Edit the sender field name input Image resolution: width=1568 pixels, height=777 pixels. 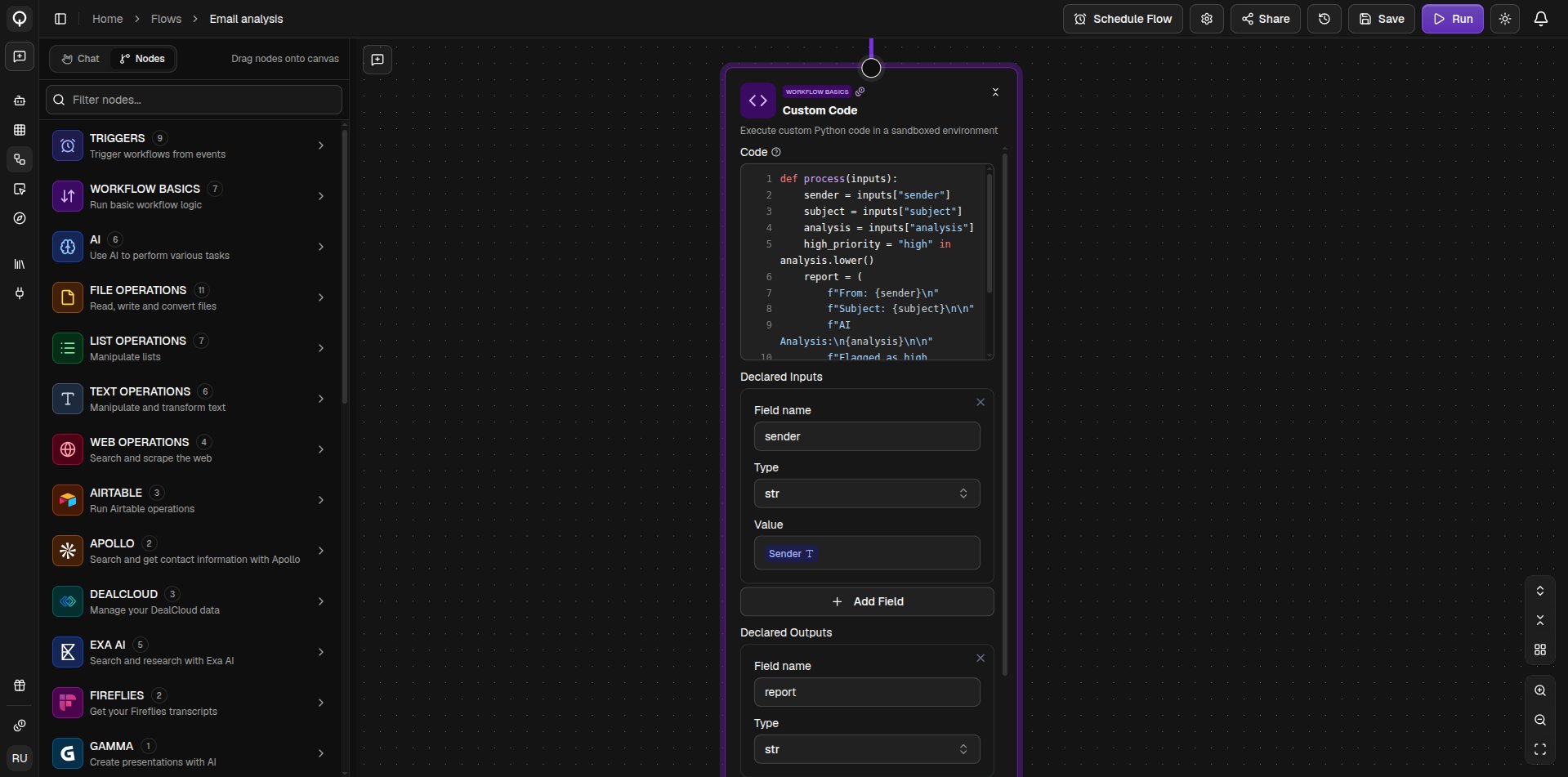coord(867,436)
